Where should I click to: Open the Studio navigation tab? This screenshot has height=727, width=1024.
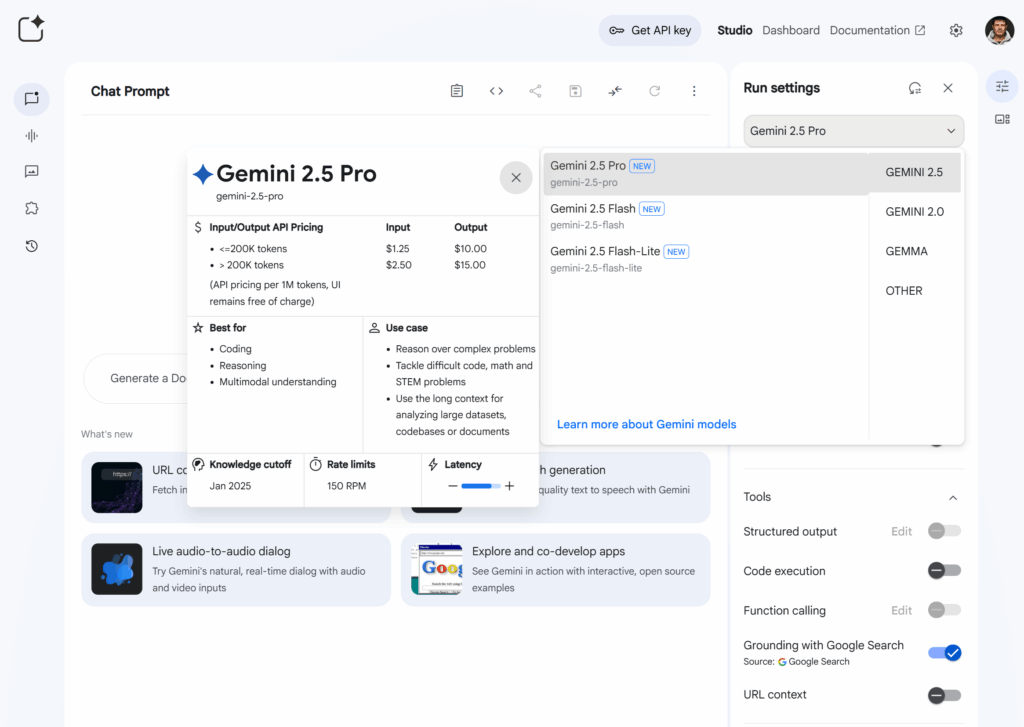click(735, 30)
